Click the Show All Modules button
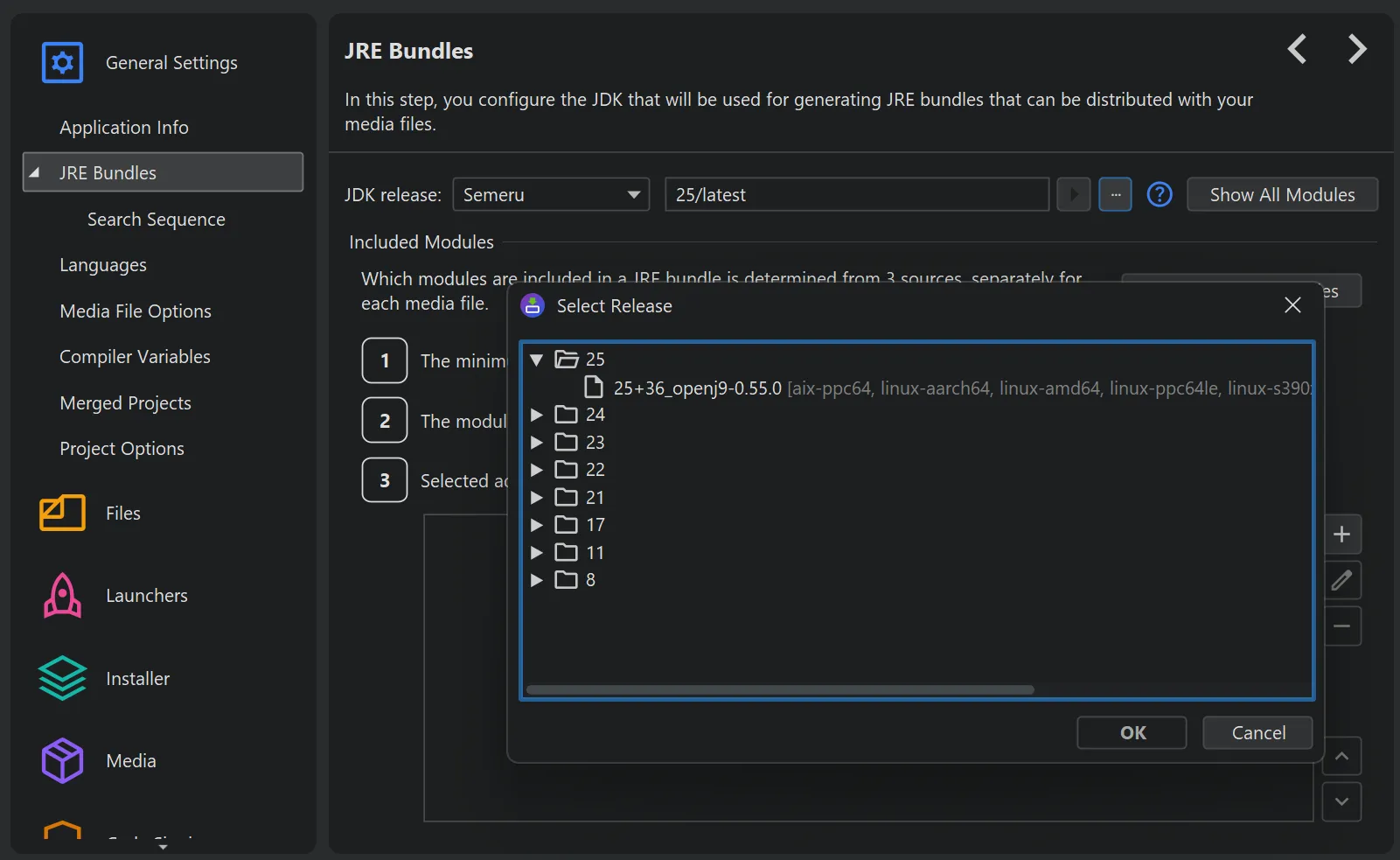 [x=1282, y=194]
